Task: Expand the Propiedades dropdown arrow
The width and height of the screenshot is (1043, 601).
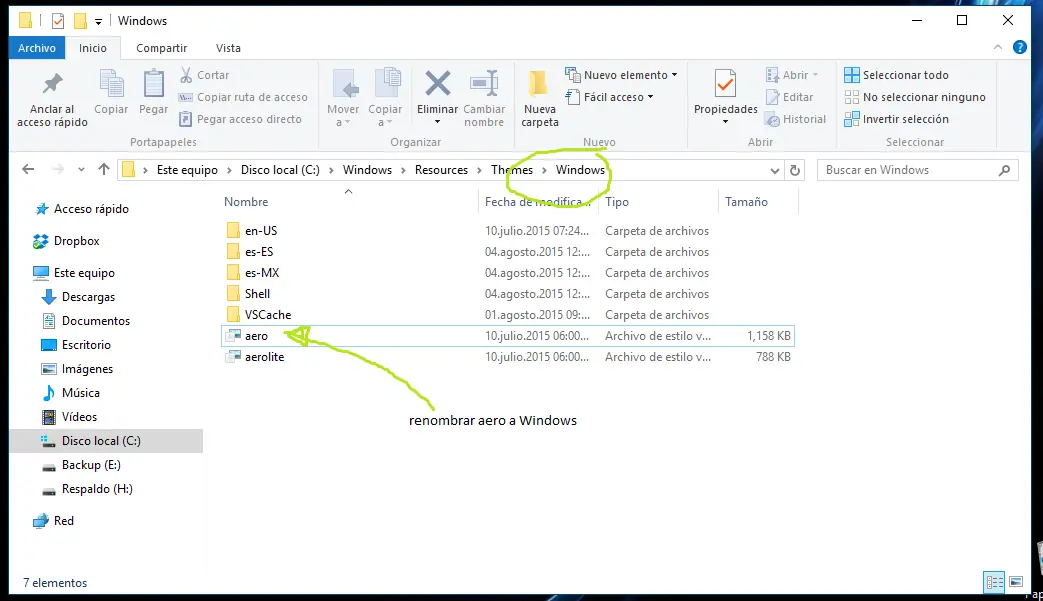Action: pos(726,122)
